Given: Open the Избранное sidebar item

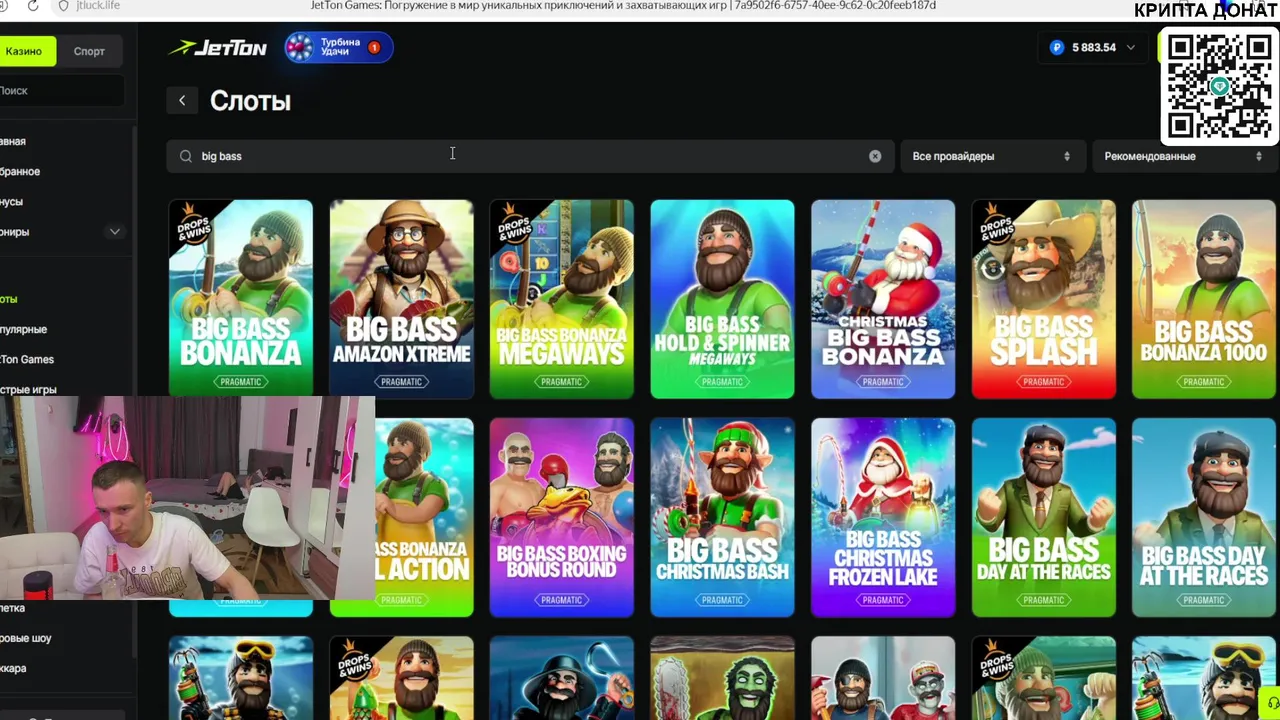Looking at the screenshot, I should coord(20,171).
